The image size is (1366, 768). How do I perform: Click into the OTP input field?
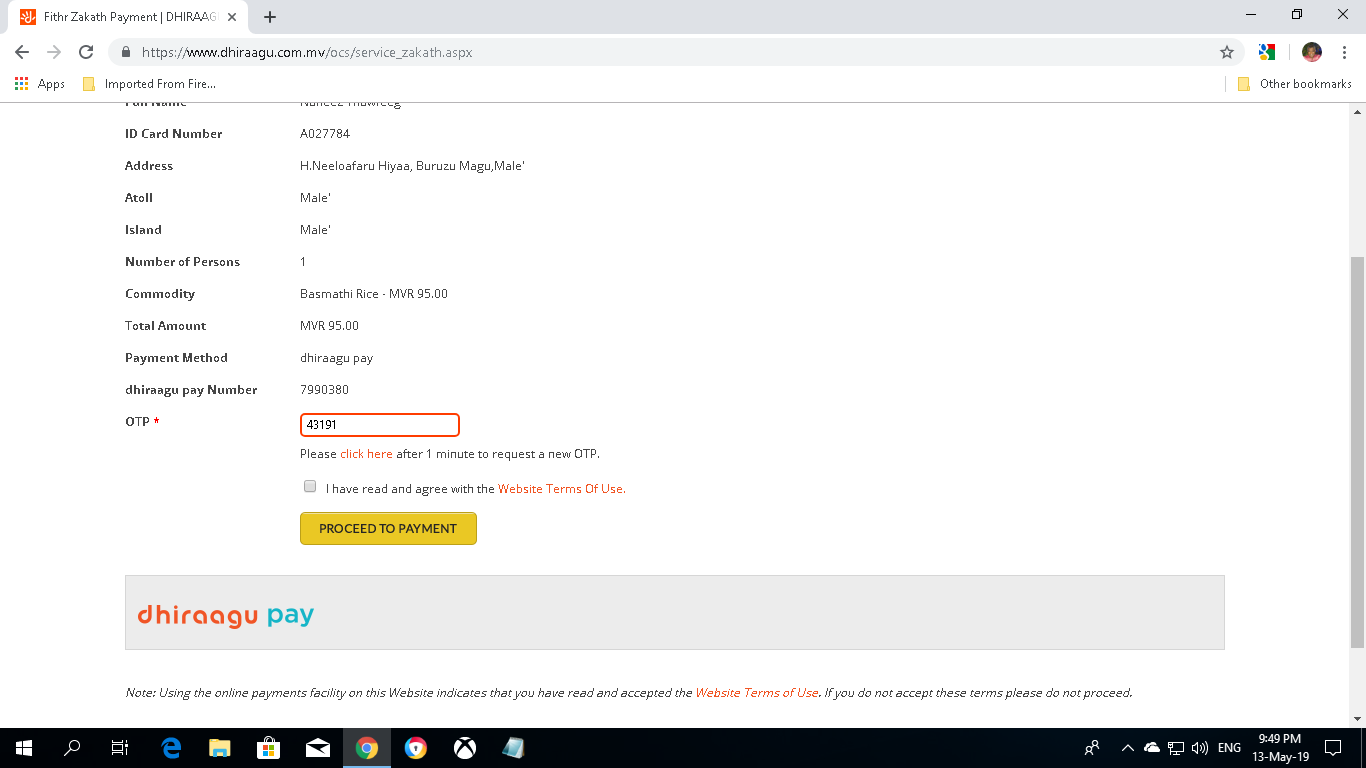tap(380, 425)
